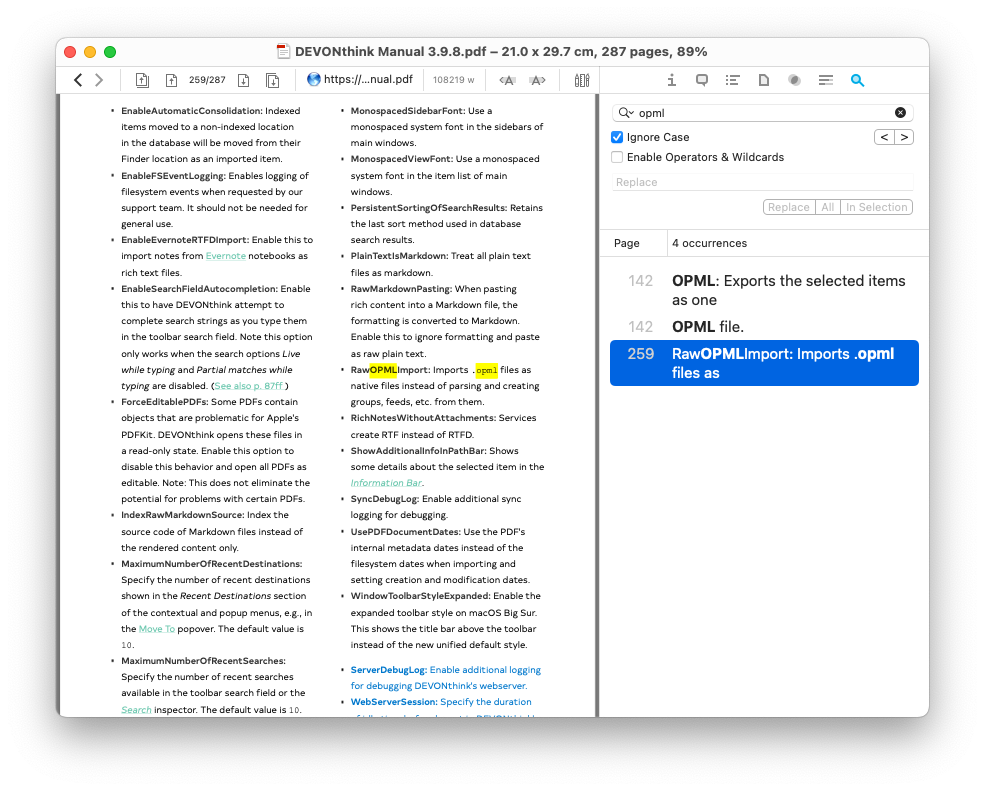Click the highlighted OPML in RawOPMLImport
The image size is (985, 791).
tap(383, 369)
